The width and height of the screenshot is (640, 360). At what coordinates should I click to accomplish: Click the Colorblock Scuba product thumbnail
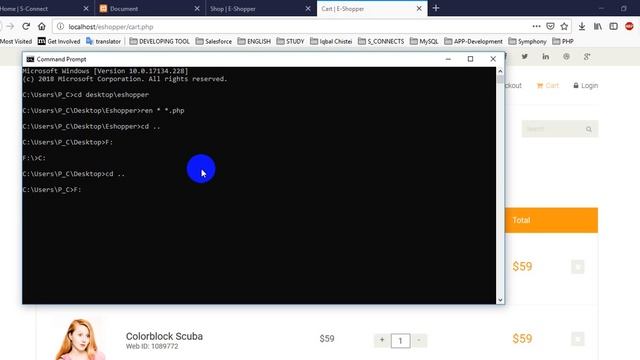(80, 339)
